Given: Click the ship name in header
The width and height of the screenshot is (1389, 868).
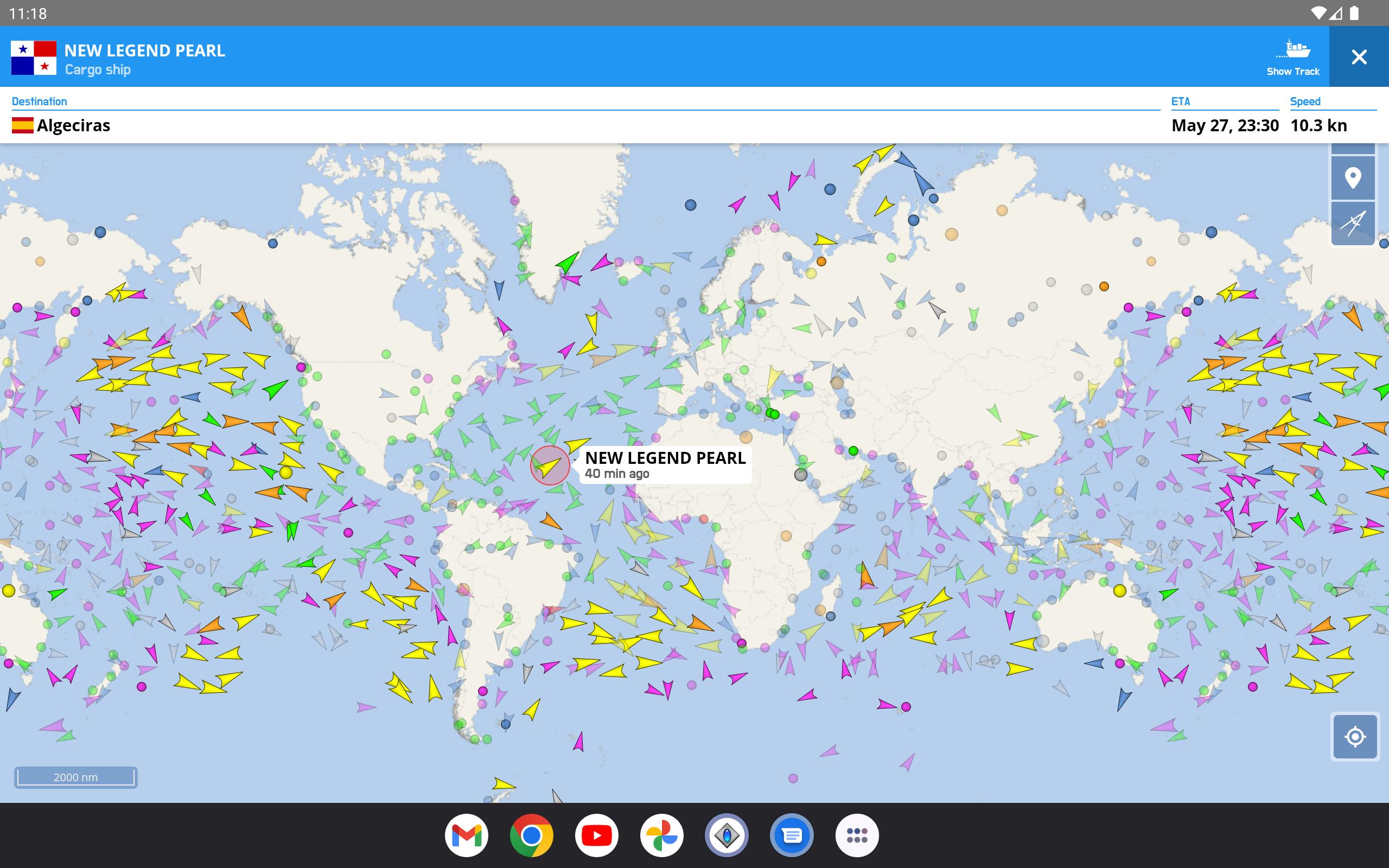Looking at the screenshot, I should (x=145, y=50).
